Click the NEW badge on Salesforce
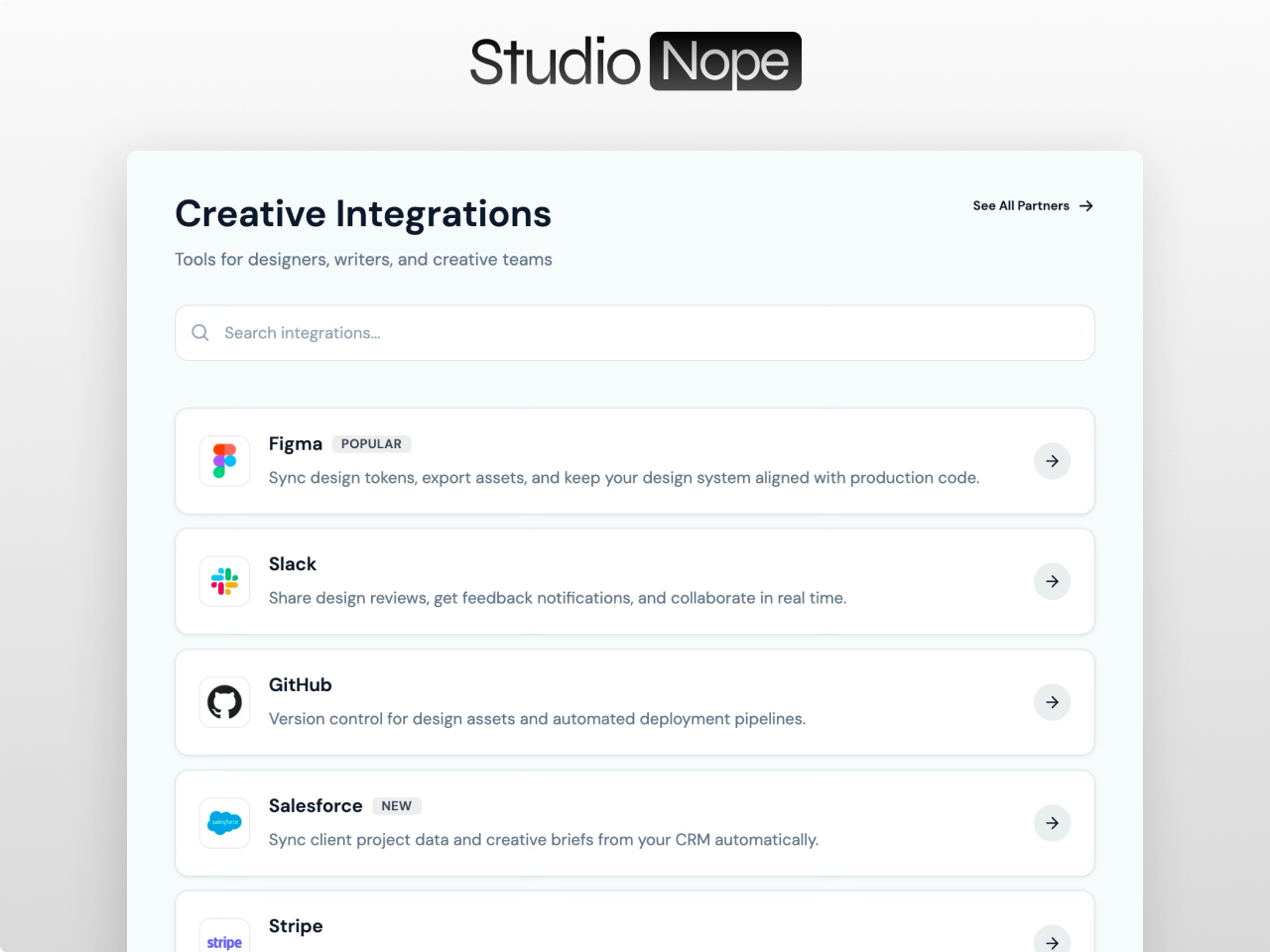The width and height of the screenshot is (1270, 952). (397, 805)
